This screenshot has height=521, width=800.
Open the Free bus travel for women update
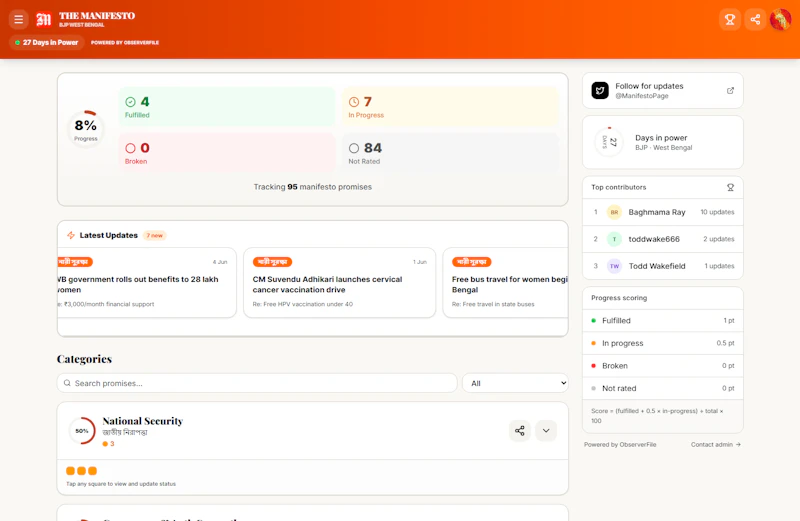[506, 283]
